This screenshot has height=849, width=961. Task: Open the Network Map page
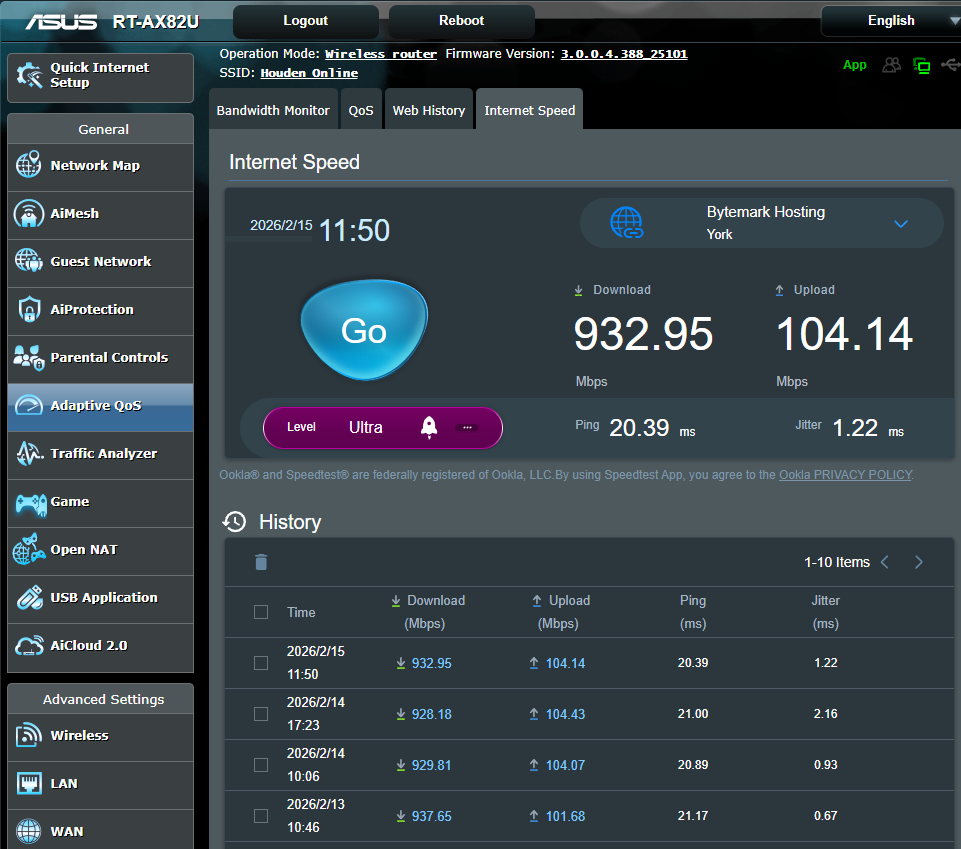click(x=100, y=166)
